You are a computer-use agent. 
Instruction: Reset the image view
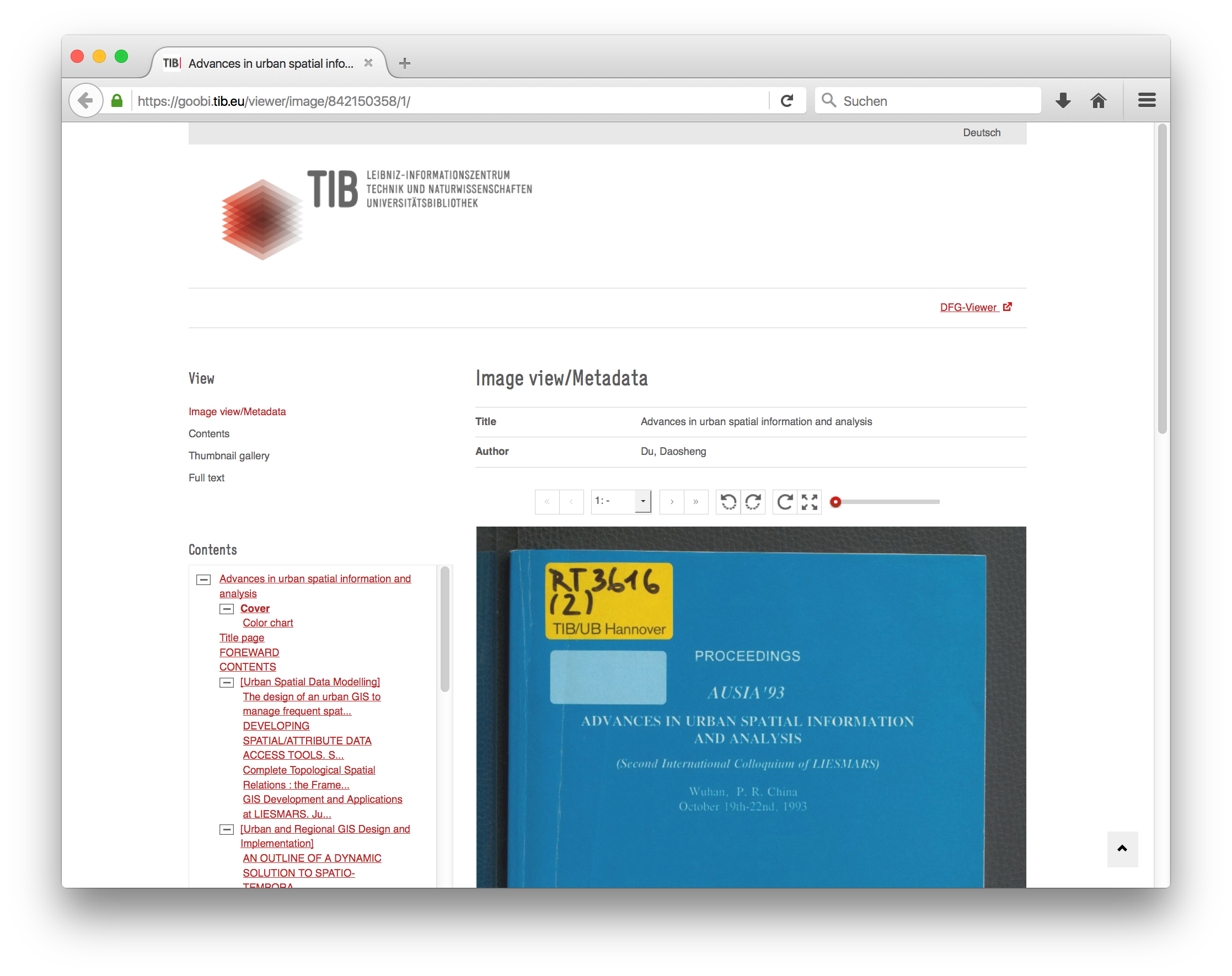click(x=785, y=502)
